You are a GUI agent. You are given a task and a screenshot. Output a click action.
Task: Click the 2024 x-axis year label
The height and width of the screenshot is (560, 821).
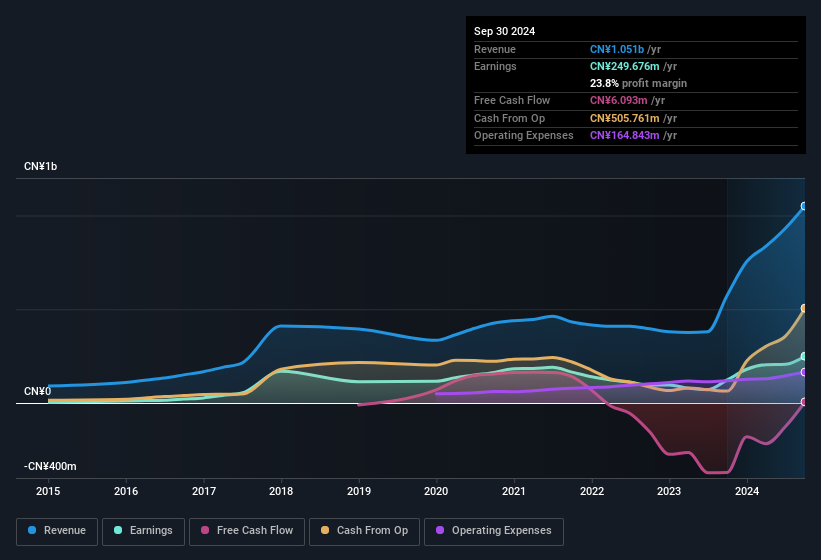tap(746, 491)
